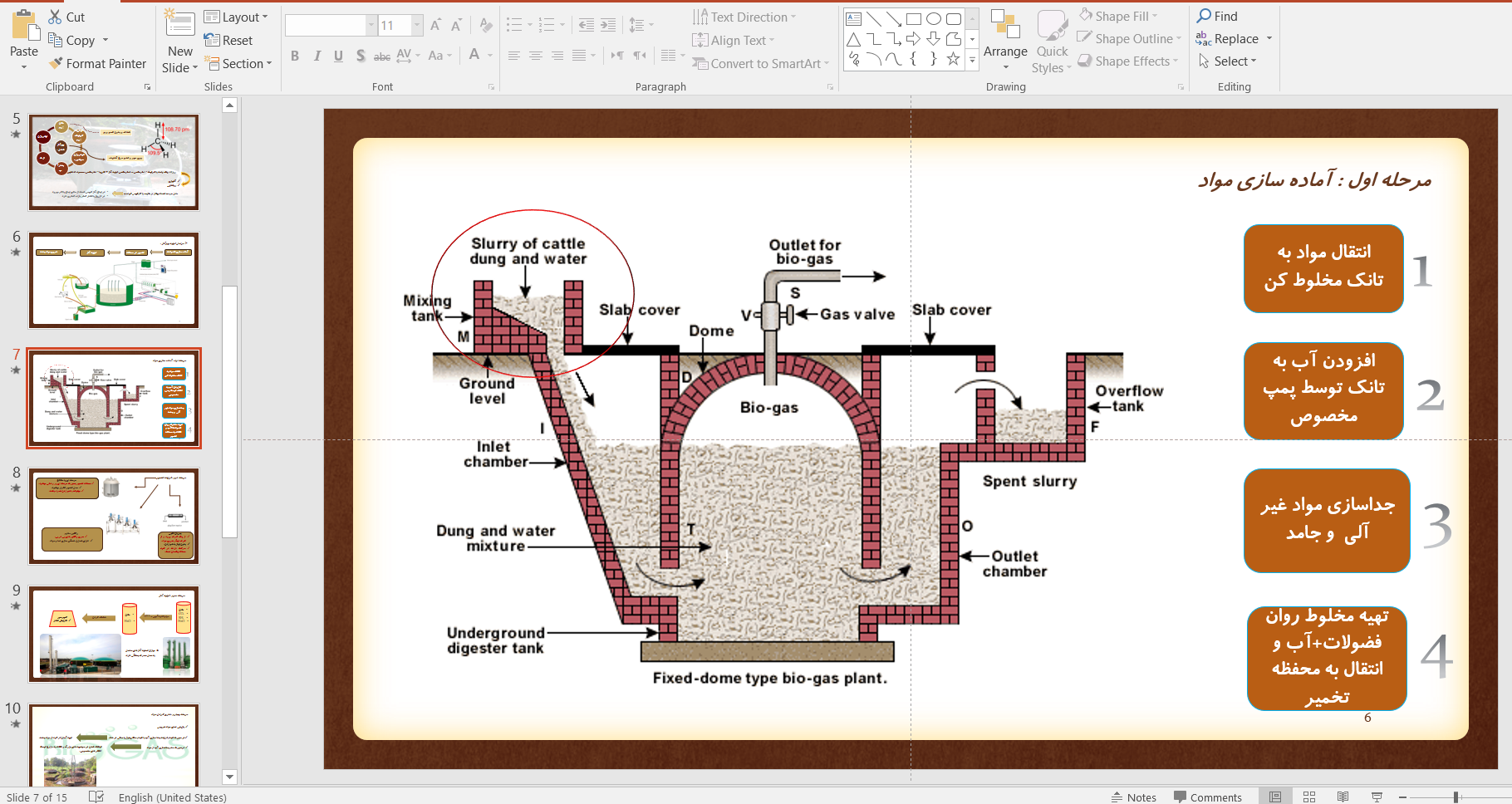1512x804 pixels.
Task: Switch to Slide Sorter view icon
Action: 1309,797
